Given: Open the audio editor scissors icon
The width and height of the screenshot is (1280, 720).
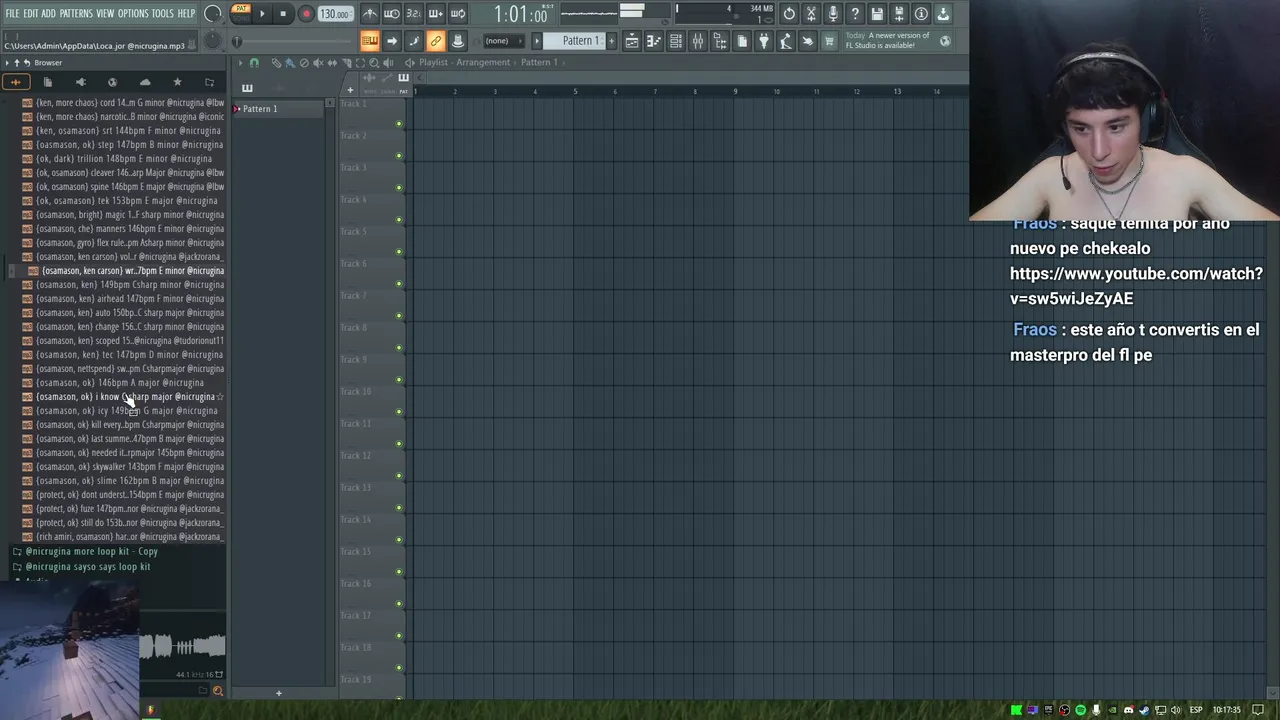Looking at the screenshot, I should pos(811,14).
